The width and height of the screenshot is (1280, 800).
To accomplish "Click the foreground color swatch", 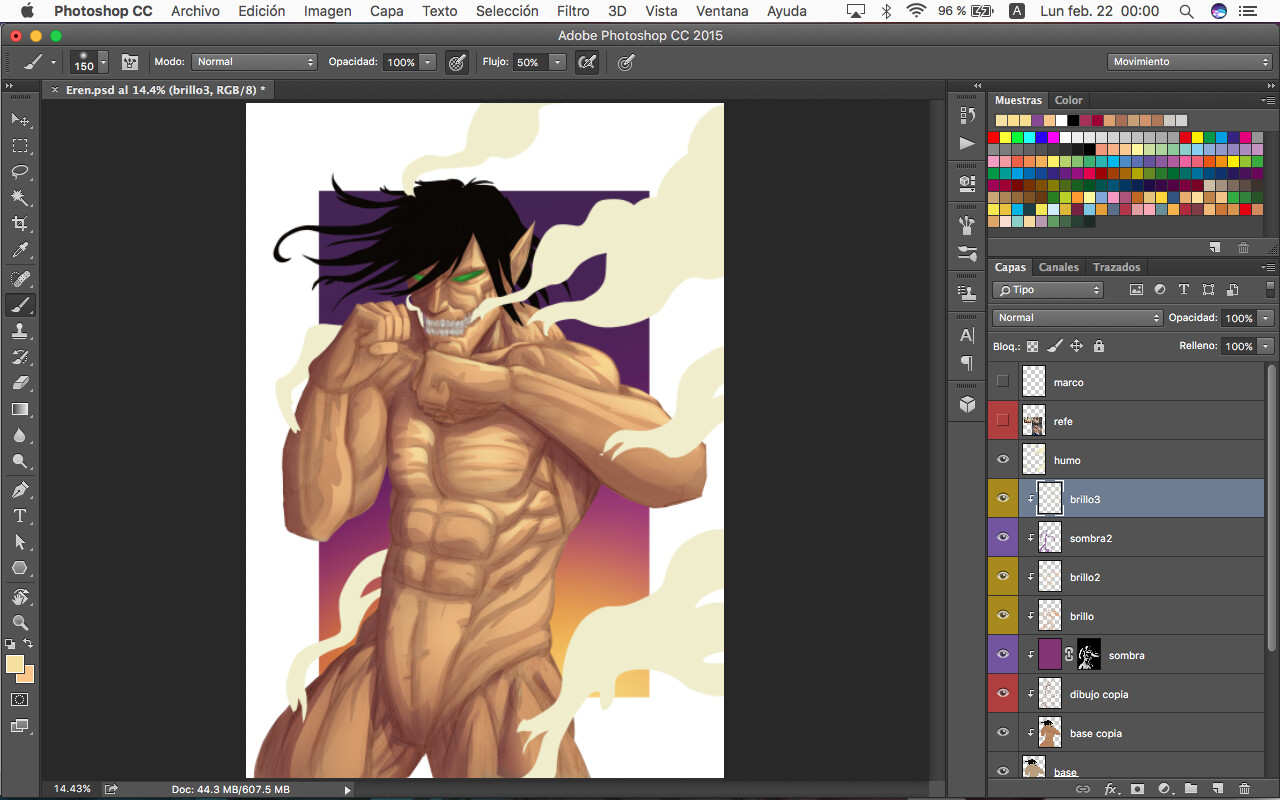I will [x=14, y=665].
